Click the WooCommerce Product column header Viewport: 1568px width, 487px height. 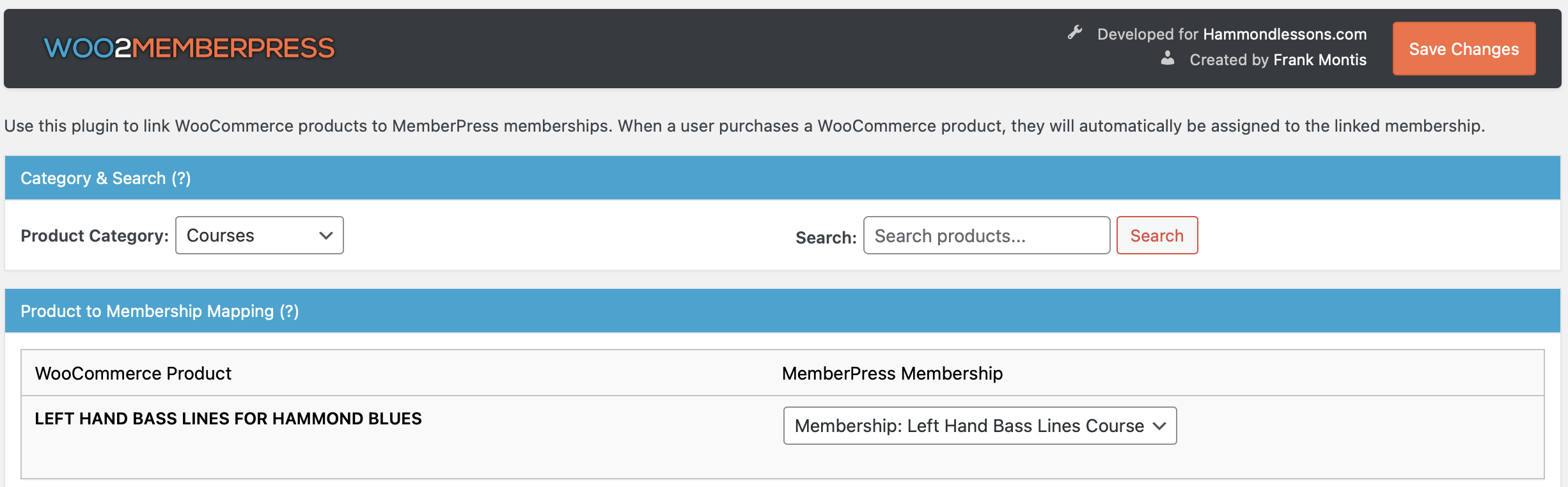133,373
